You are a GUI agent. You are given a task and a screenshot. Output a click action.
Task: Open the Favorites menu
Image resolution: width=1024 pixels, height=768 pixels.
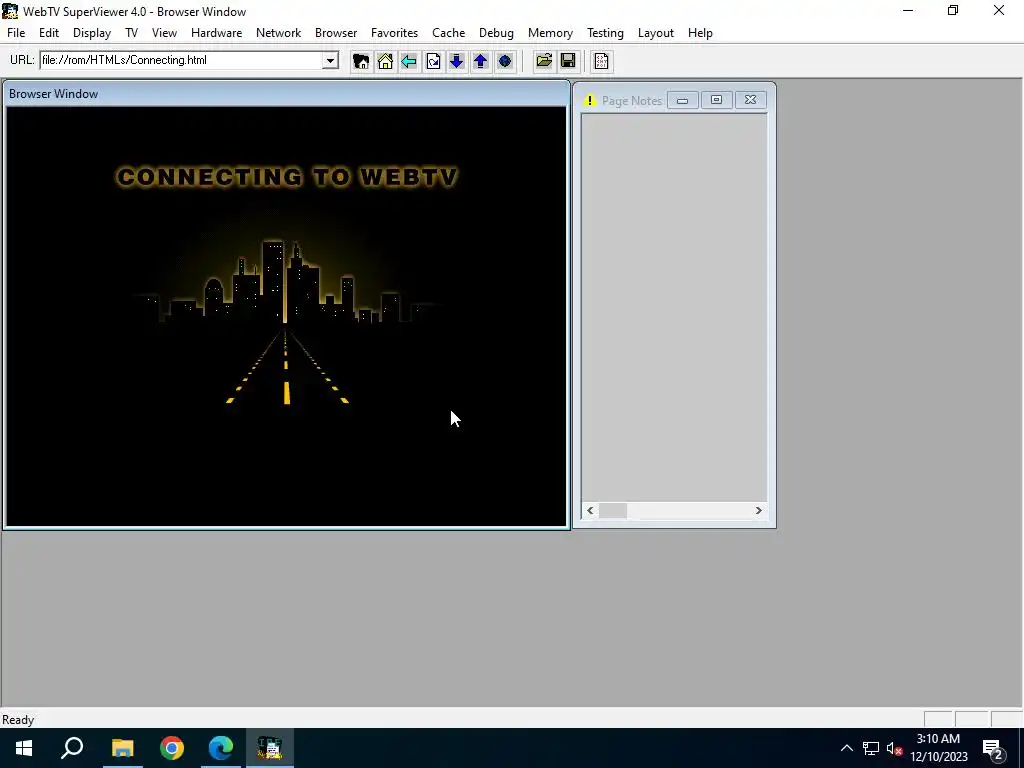pyautogui.click(x=394, y=33)
